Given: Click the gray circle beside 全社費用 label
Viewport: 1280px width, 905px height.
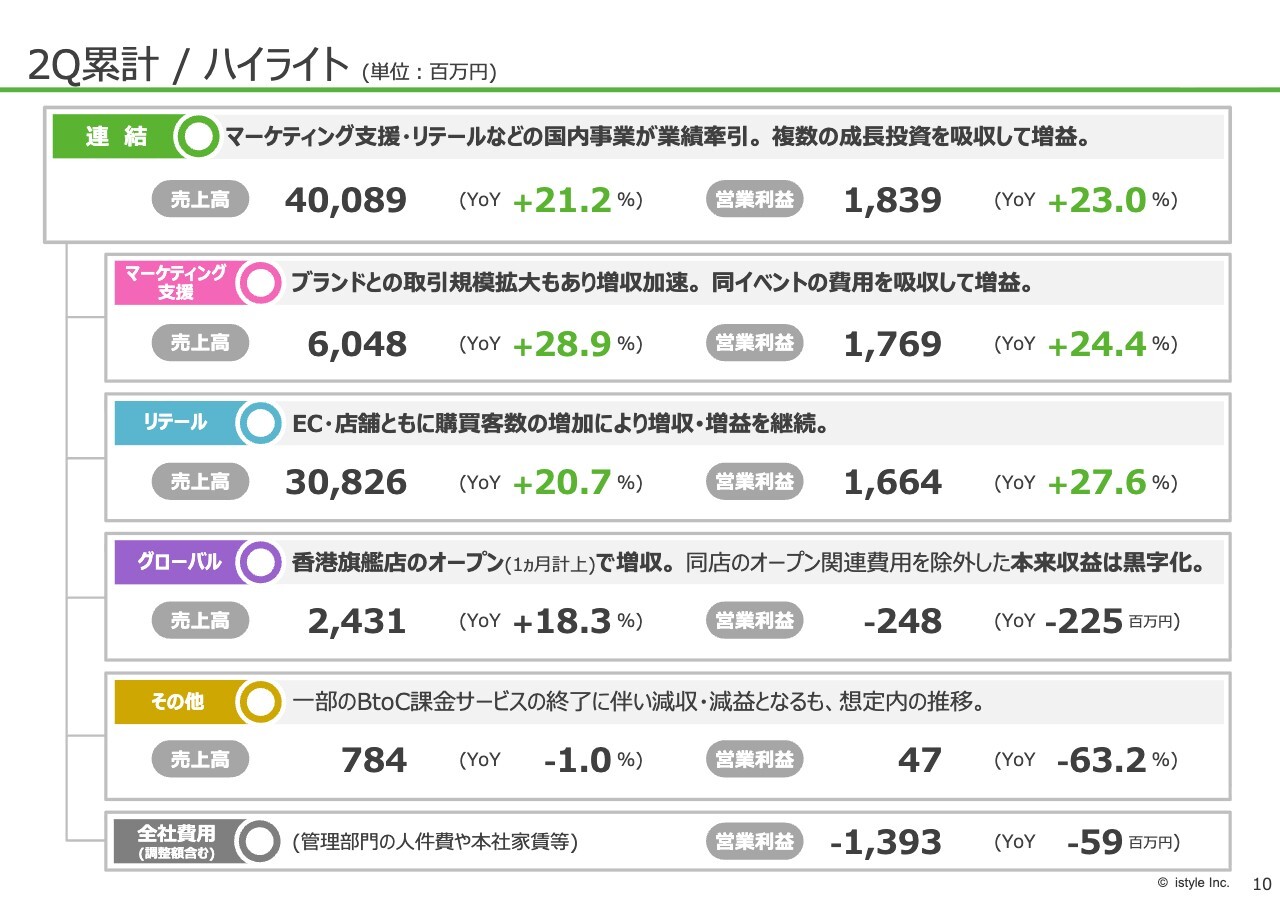Looking at the screenshot, I should click(x=260, y=841).
